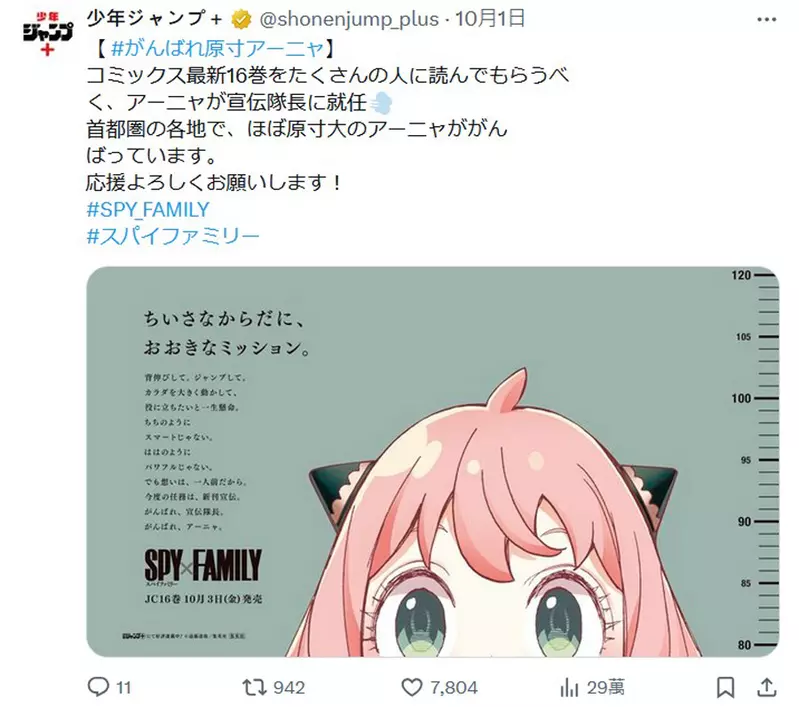This screenshot has height=707, width=799.
Task: View analytics via the bar chart icon
Action: (x=569, y=687)
